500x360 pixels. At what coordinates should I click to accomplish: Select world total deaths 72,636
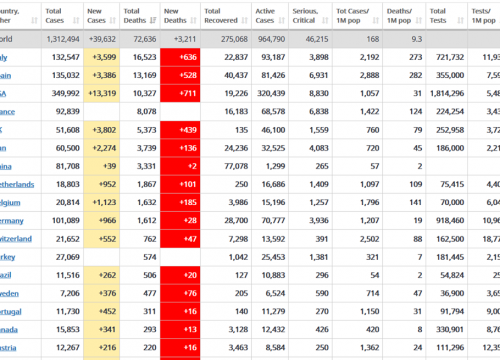(145, 39)
